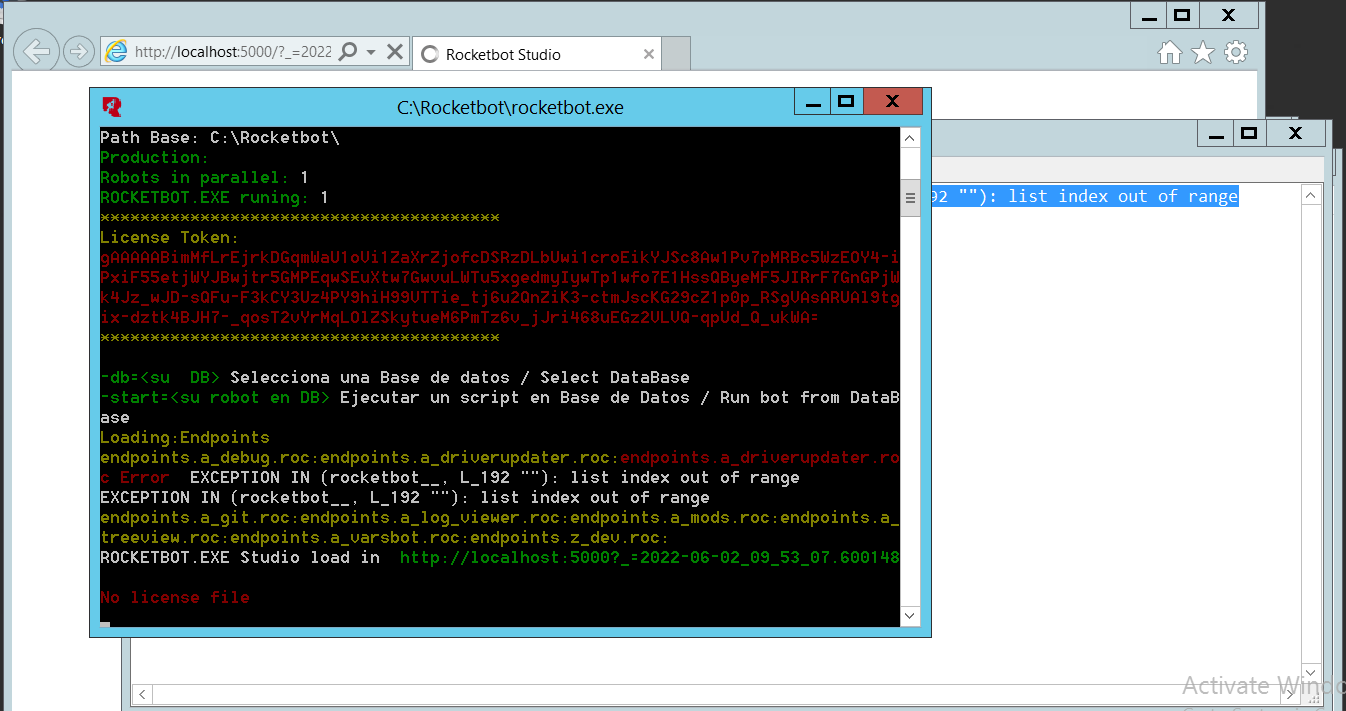
Task: Click the search magnifier in the address bar
Action: pyautogui.click(x=348, y=52)
